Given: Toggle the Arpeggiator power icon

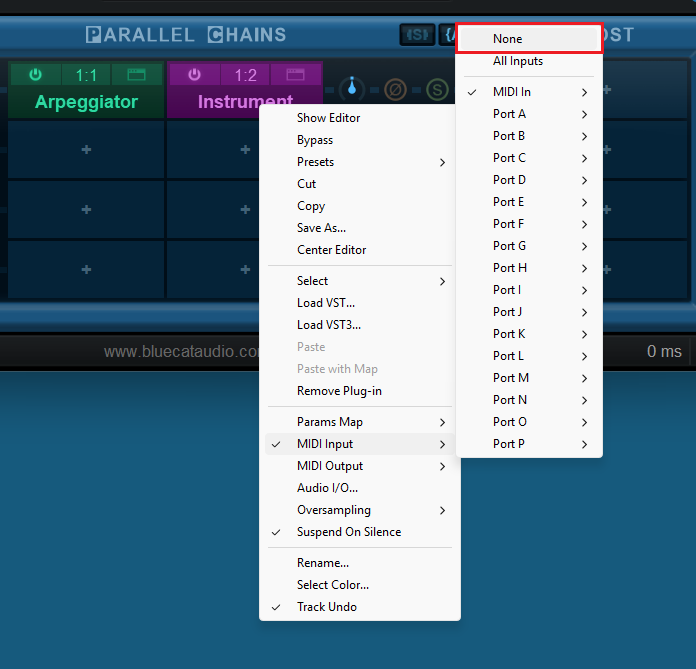Looking at the screenshot, I should pos(36,75).
